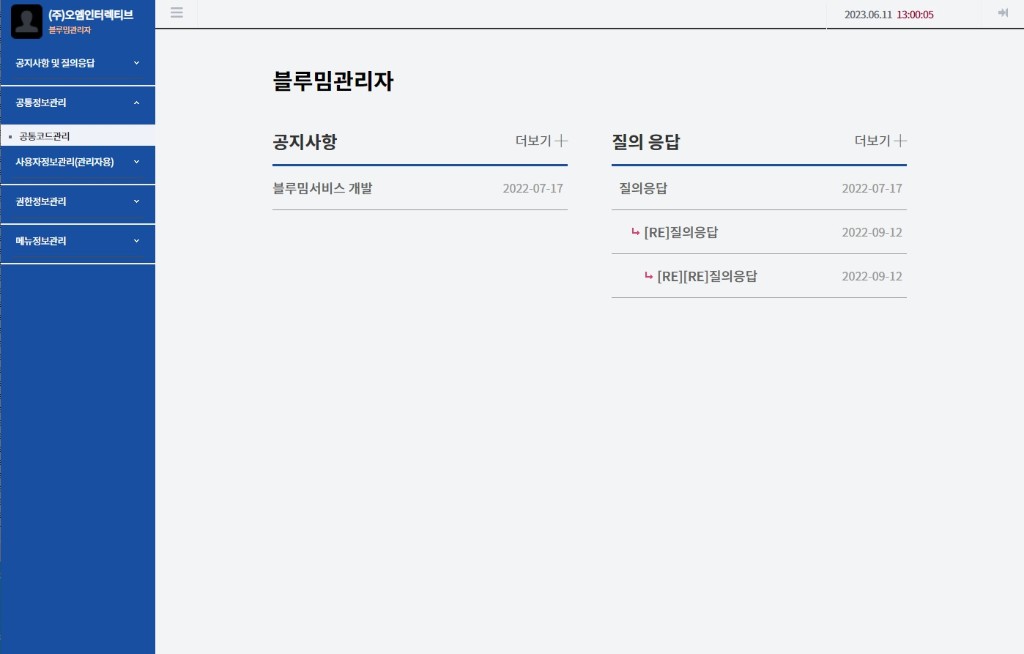
Task: Expand the 권한정보관리 menu
Action: [x=77, y=203]
